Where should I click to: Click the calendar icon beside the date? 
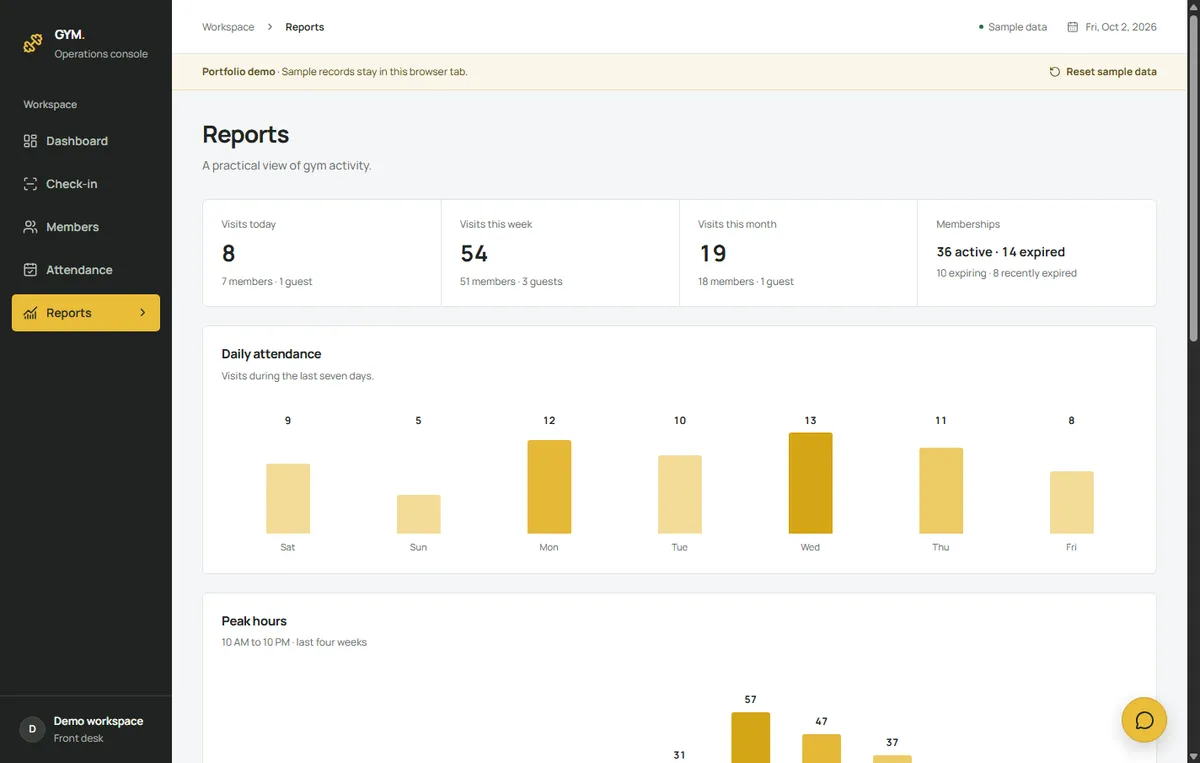point(1073,27)
